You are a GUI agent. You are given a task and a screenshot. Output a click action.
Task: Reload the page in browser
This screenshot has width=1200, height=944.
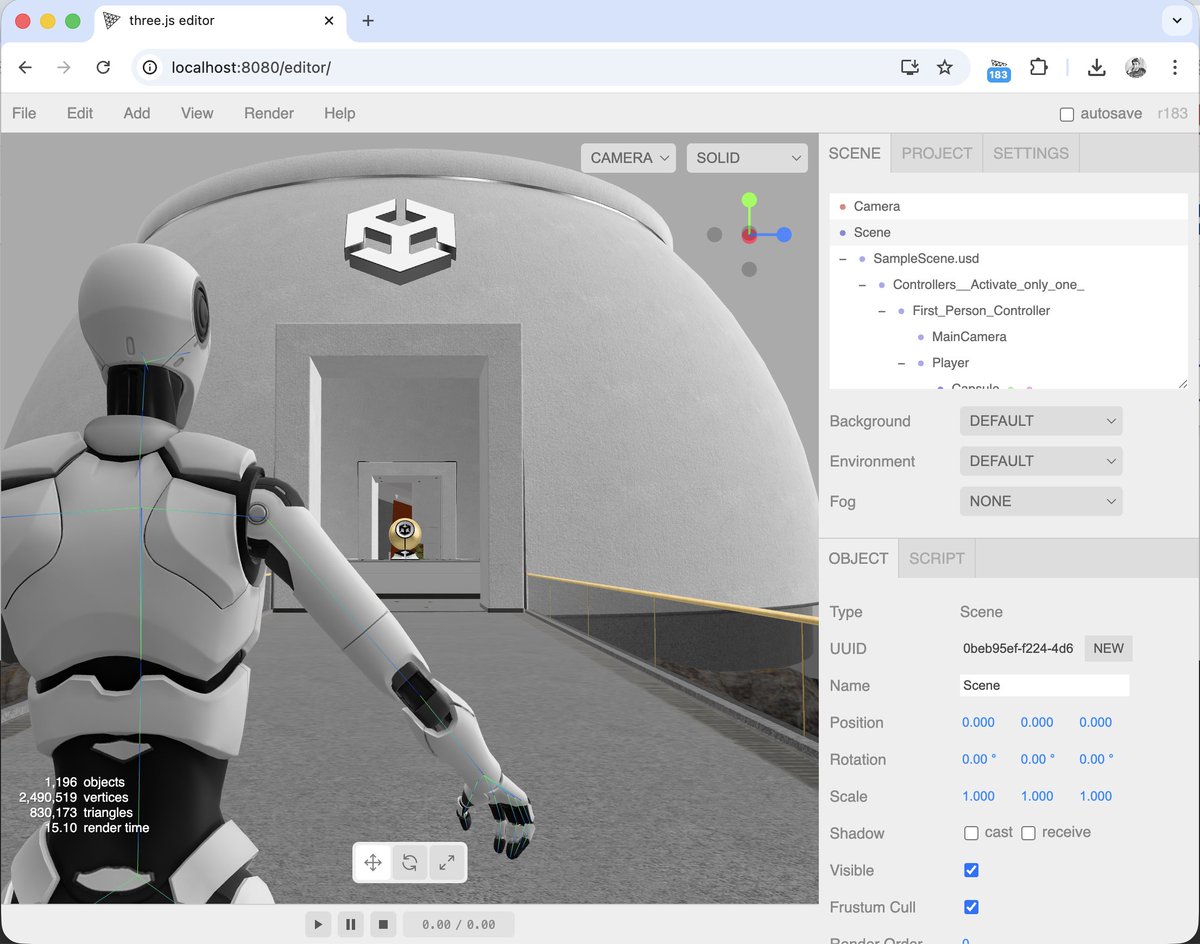point(103,67)
